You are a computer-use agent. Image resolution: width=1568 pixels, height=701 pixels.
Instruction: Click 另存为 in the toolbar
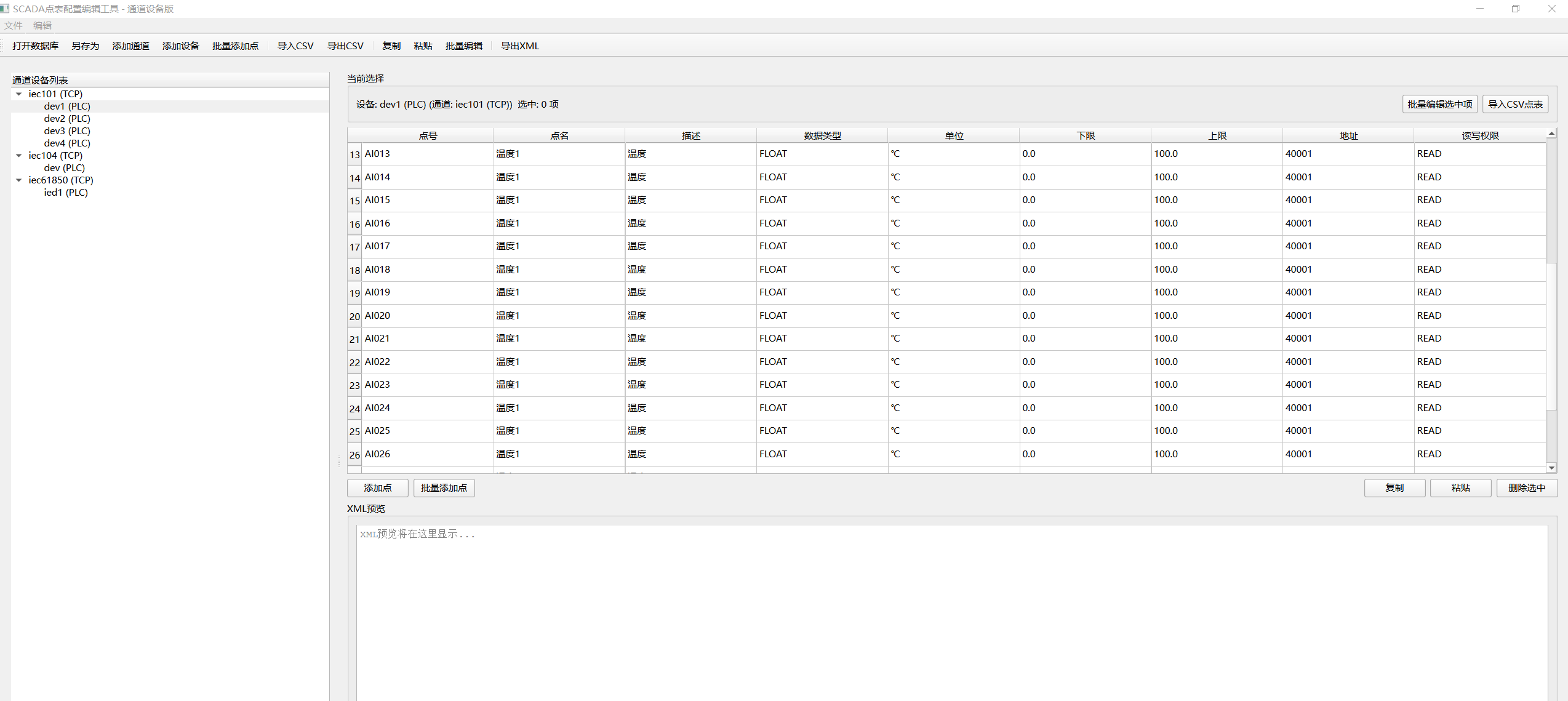[x=85, y=46]
